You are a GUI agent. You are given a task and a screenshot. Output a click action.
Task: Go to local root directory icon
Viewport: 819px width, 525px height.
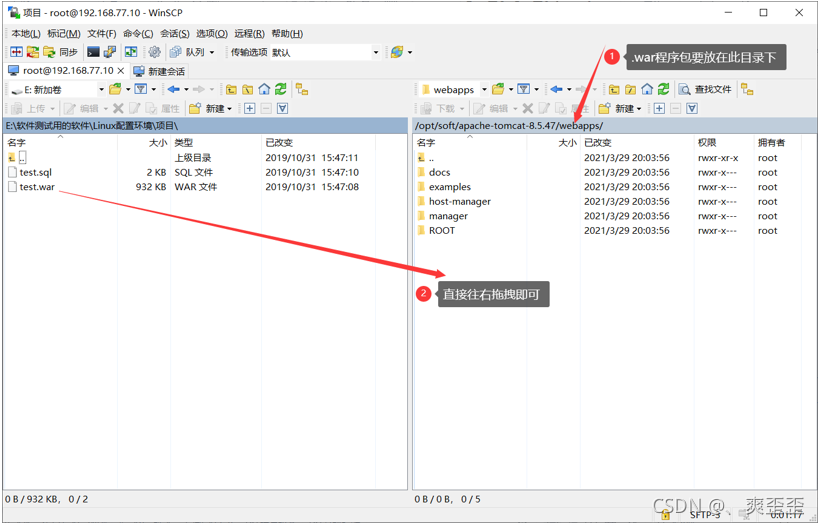[248, 89]
